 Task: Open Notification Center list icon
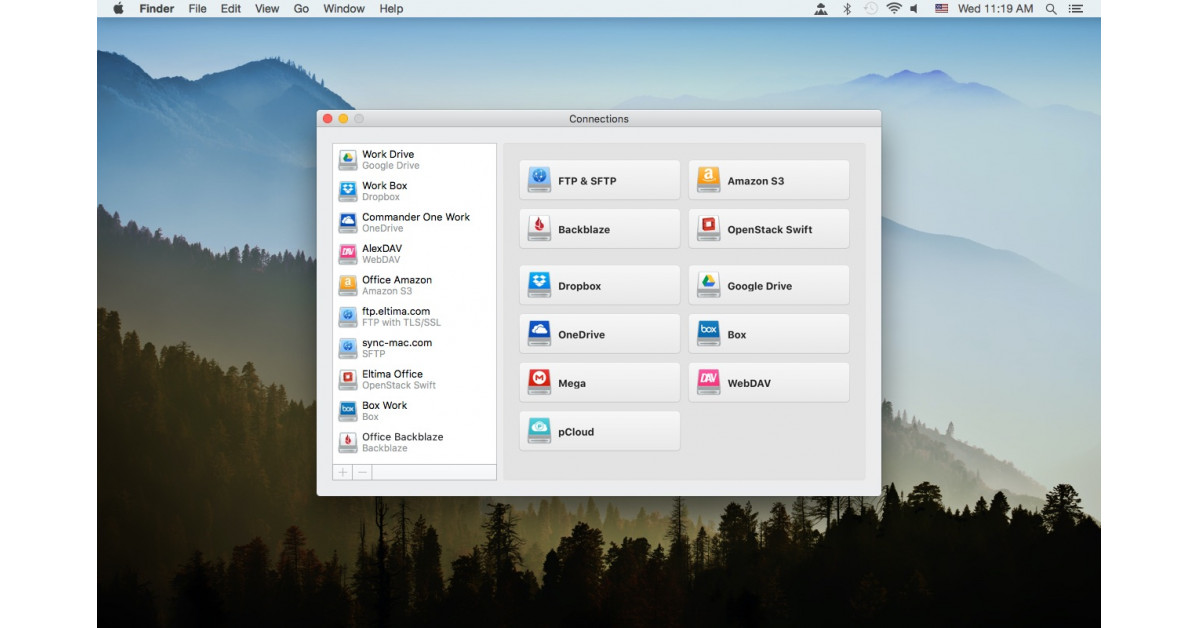(1078, 9)
